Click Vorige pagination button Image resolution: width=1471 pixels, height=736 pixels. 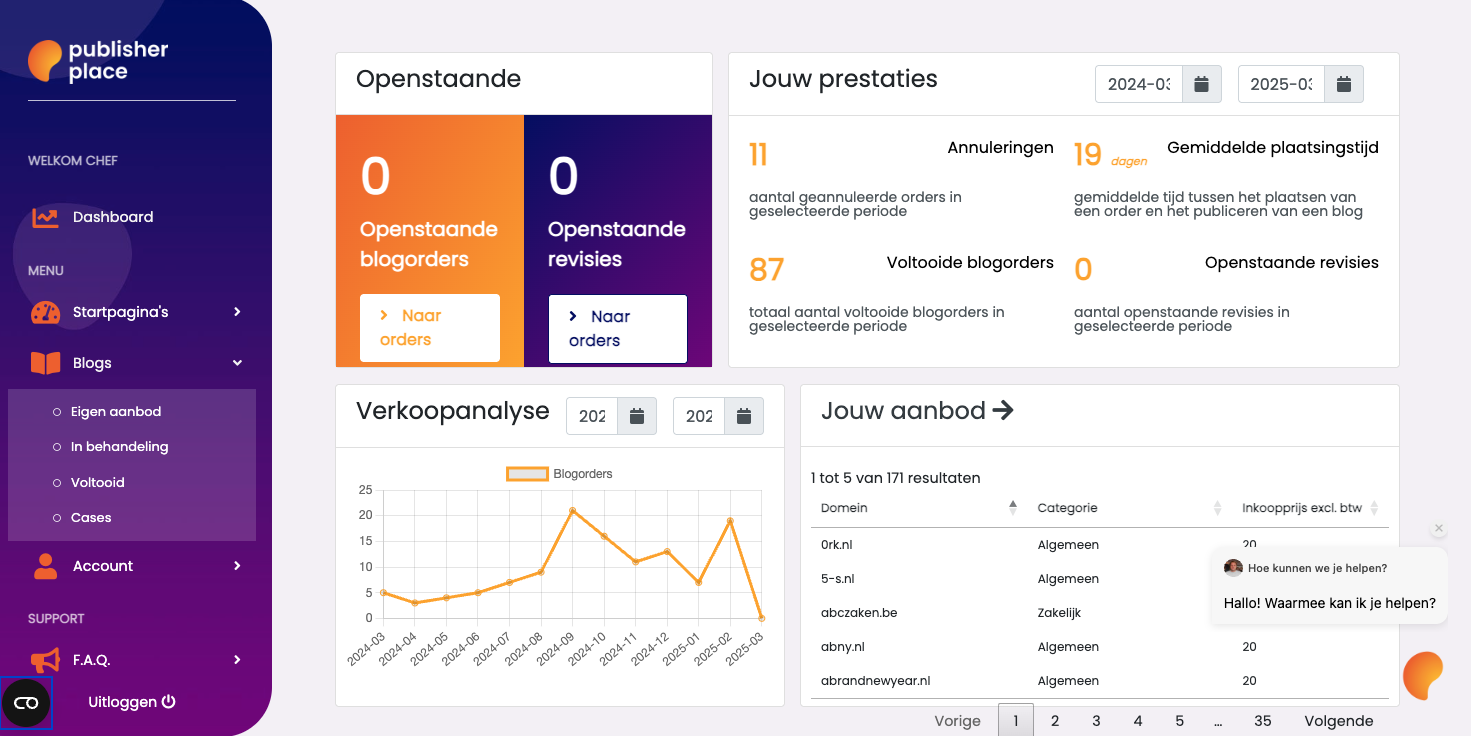(958, 720)
